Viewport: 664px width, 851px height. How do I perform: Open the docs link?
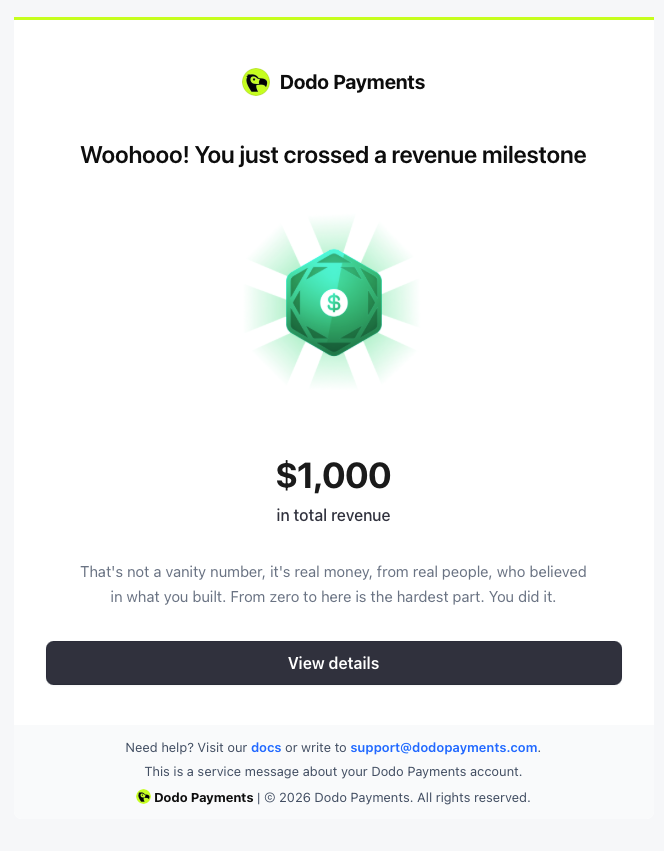(x=266, y=747)
